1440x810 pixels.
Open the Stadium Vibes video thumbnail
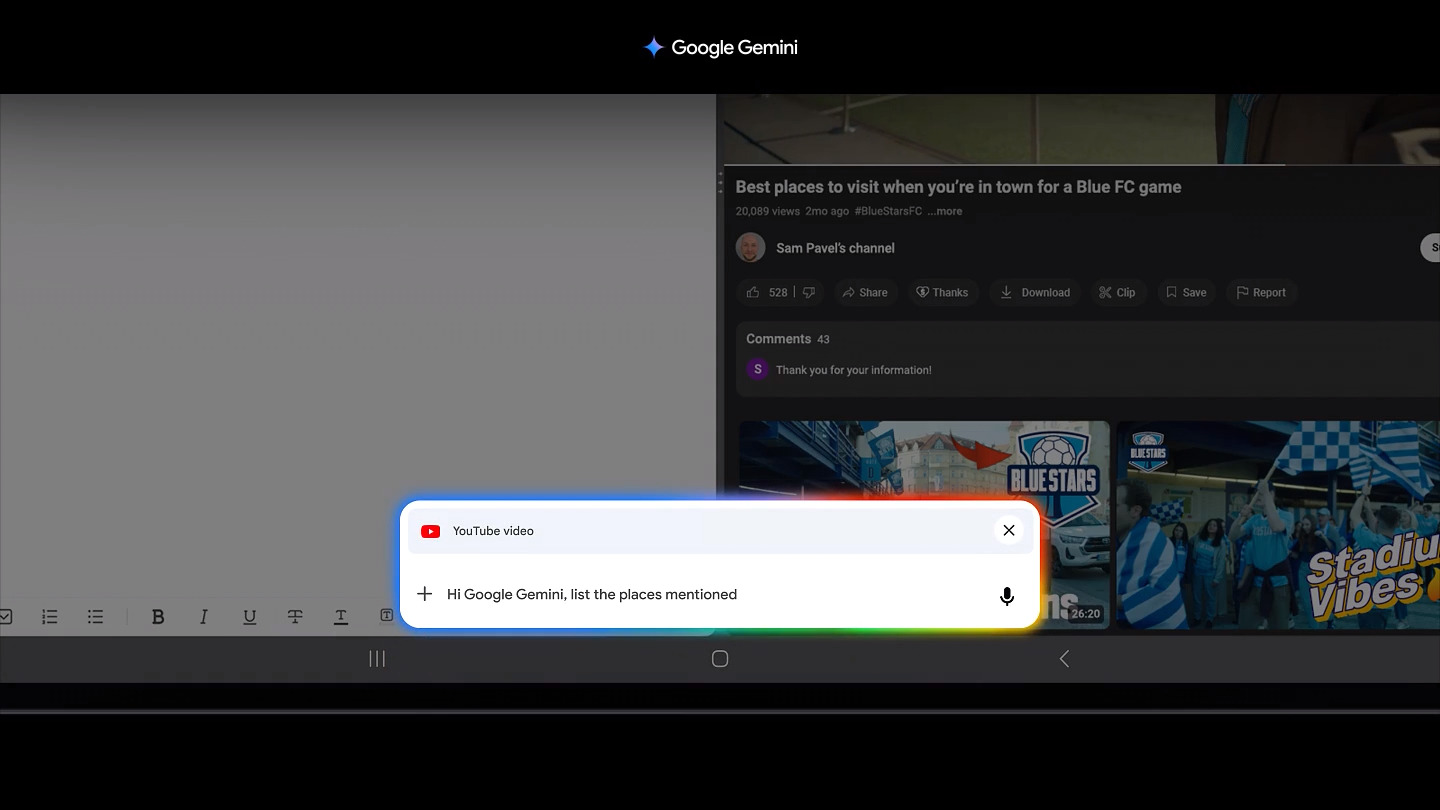1277,525
